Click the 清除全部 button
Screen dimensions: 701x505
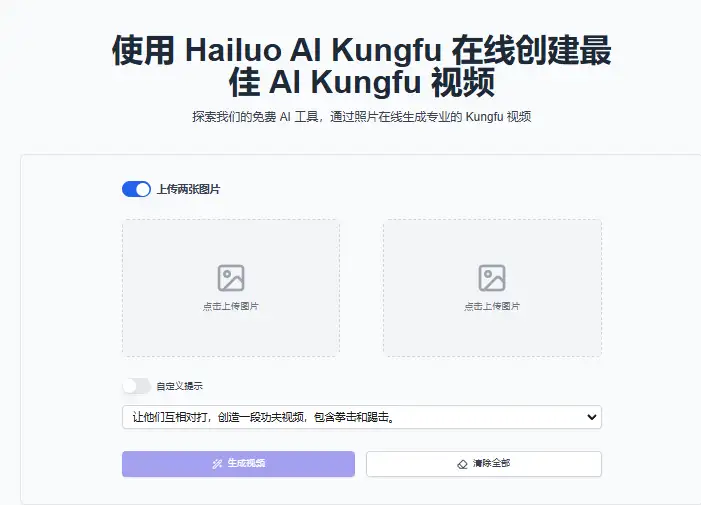484,463
